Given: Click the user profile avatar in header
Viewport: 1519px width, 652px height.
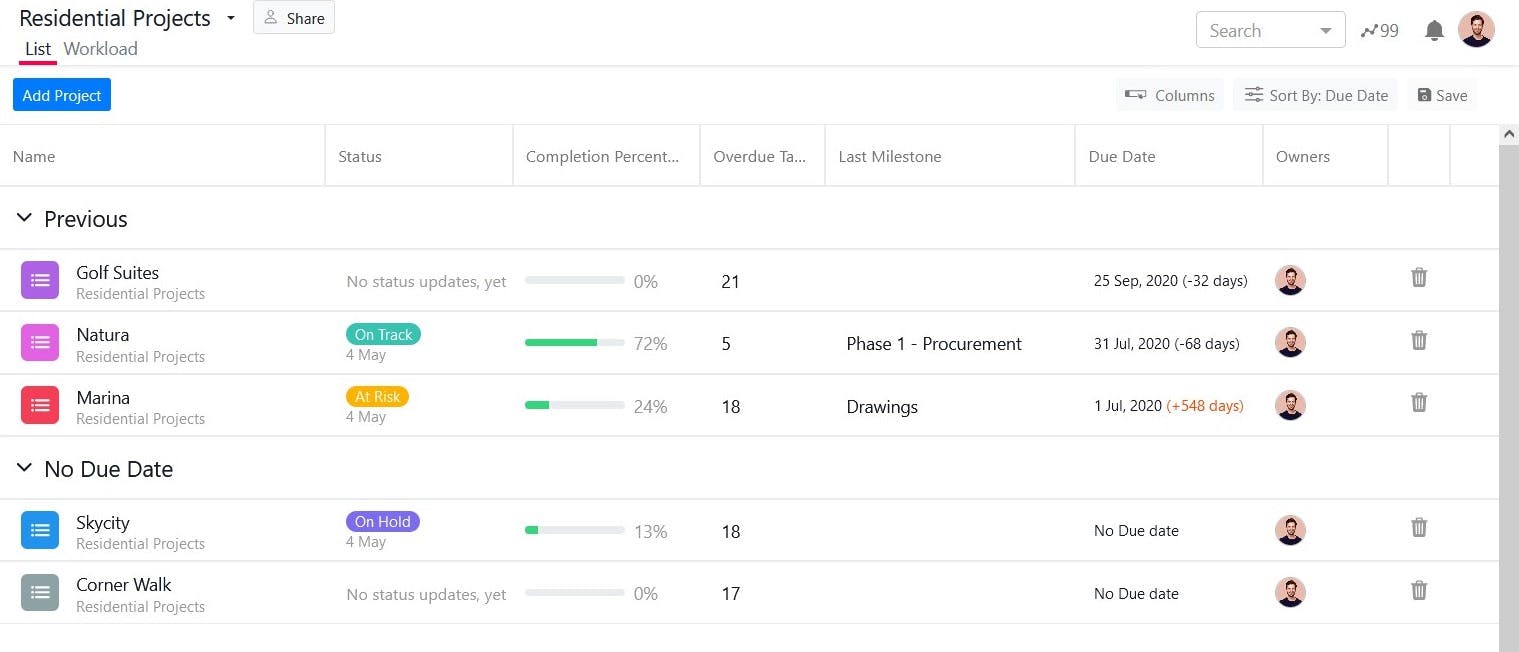Looking at the screenshot, I should click(1476, 30).
